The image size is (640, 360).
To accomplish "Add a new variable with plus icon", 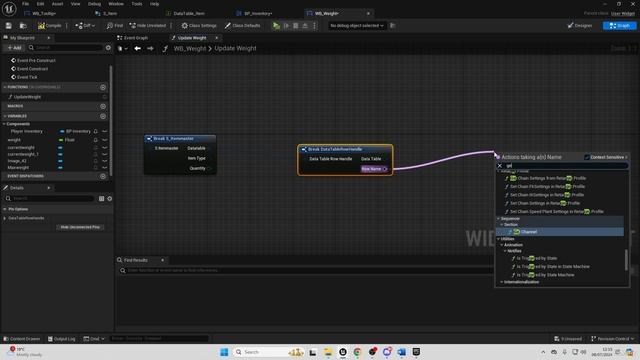I will pyautogui.click(x=103, y=116).
